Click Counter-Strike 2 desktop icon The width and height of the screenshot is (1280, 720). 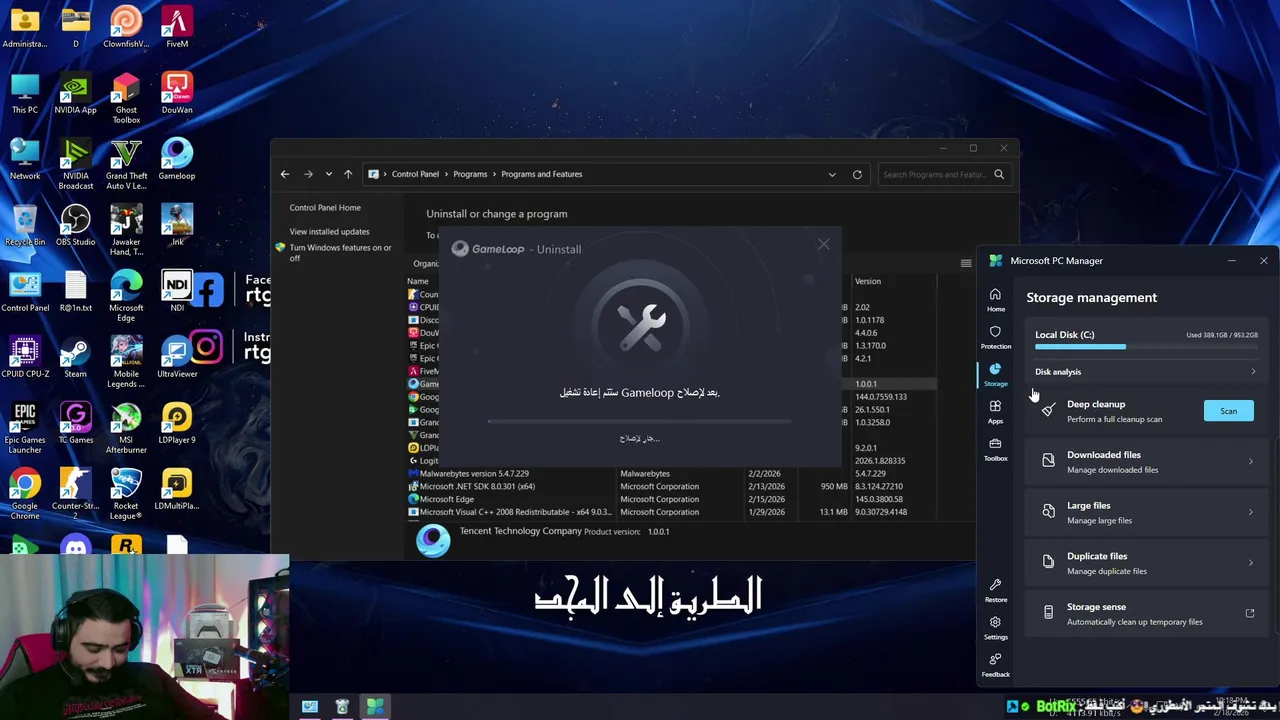tap(75, 494)
